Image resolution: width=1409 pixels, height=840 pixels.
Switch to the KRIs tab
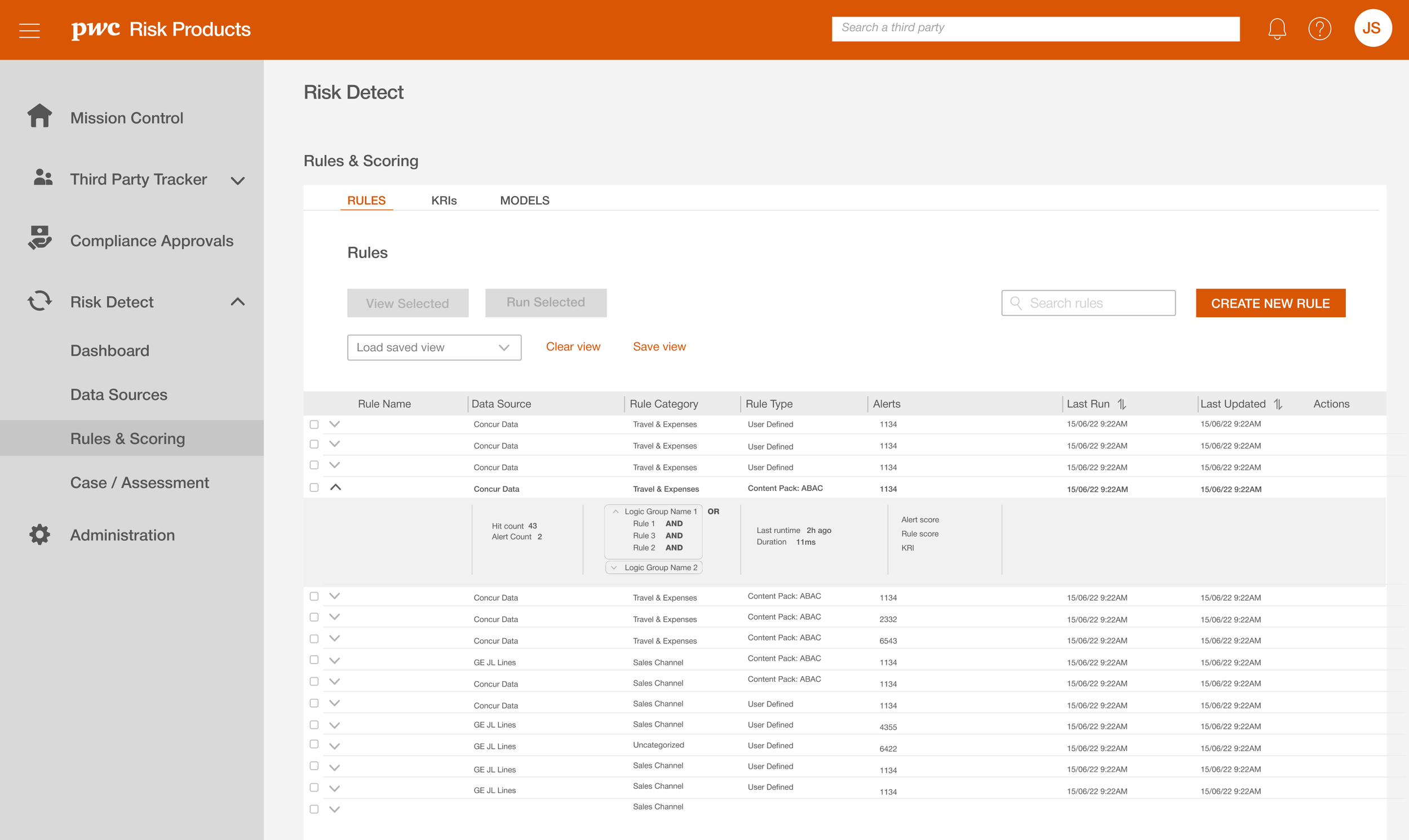[444, 201]
